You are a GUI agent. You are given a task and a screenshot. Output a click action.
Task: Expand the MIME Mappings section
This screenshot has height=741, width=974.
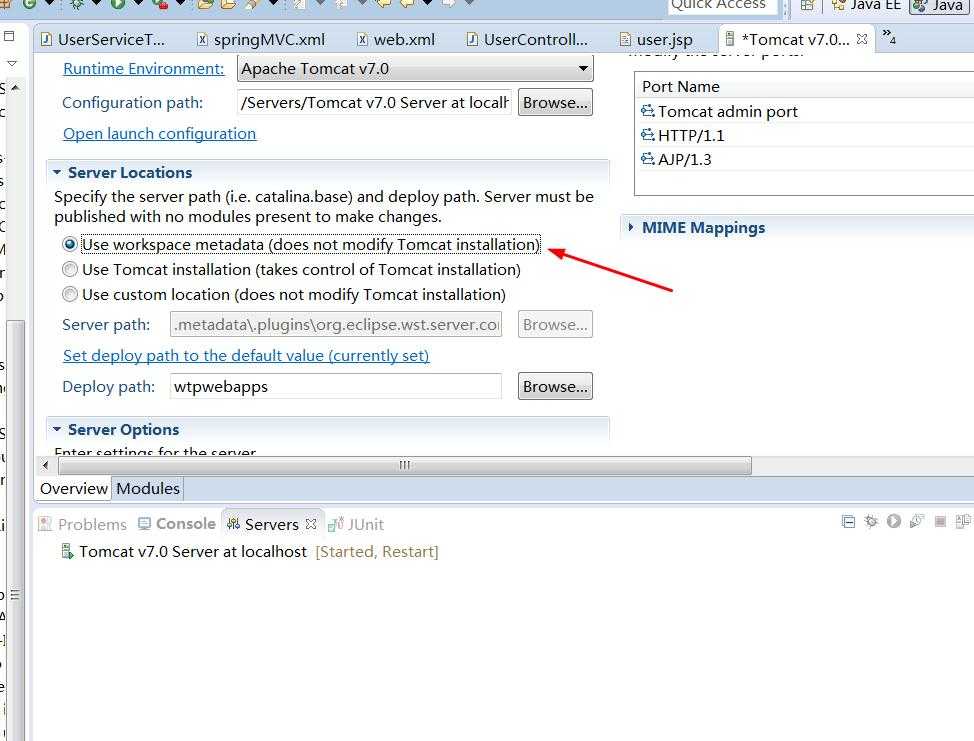point(631,227)
